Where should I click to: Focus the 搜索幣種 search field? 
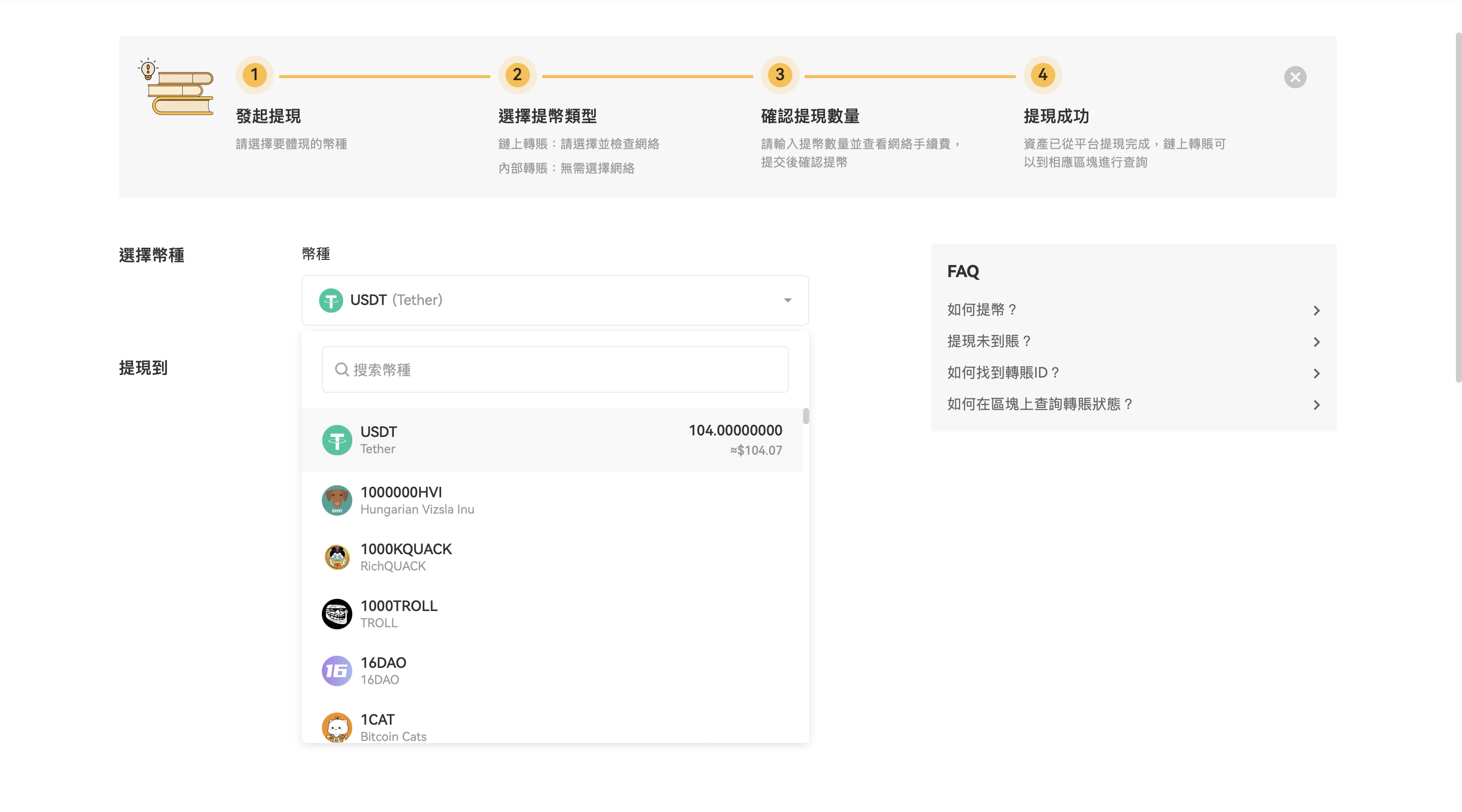point(555,369)
